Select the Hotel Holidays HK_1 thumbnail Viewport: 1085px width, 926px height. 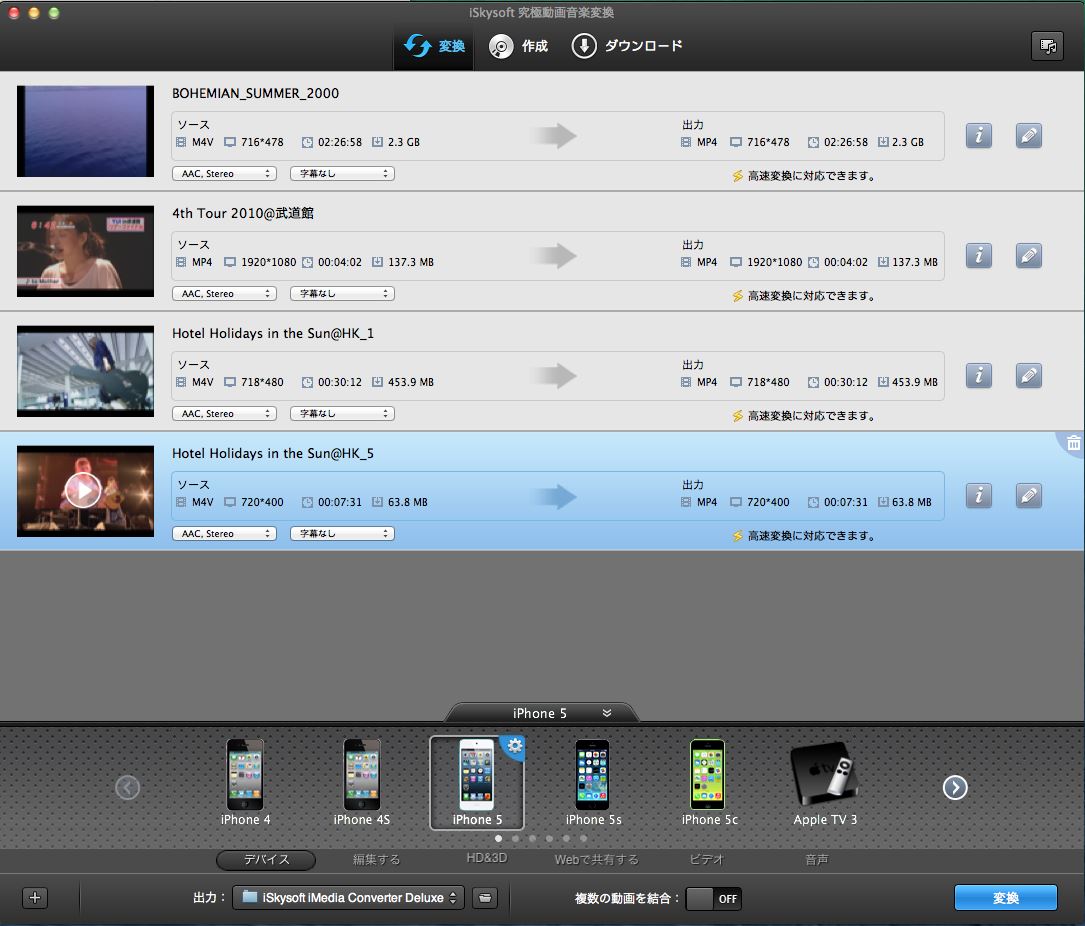click(85, 371)
